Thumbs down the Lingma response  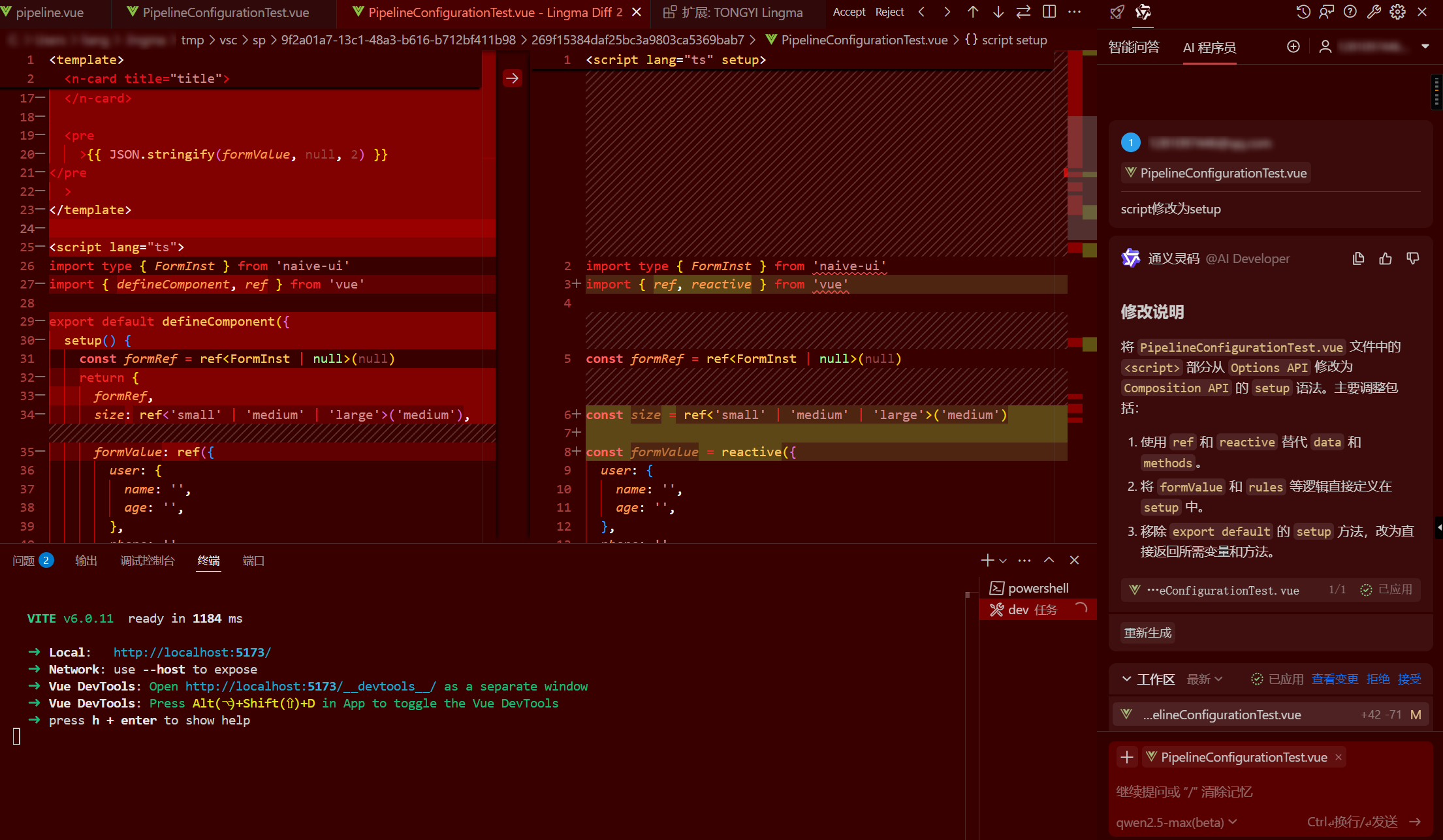(x=1413, y=258)
